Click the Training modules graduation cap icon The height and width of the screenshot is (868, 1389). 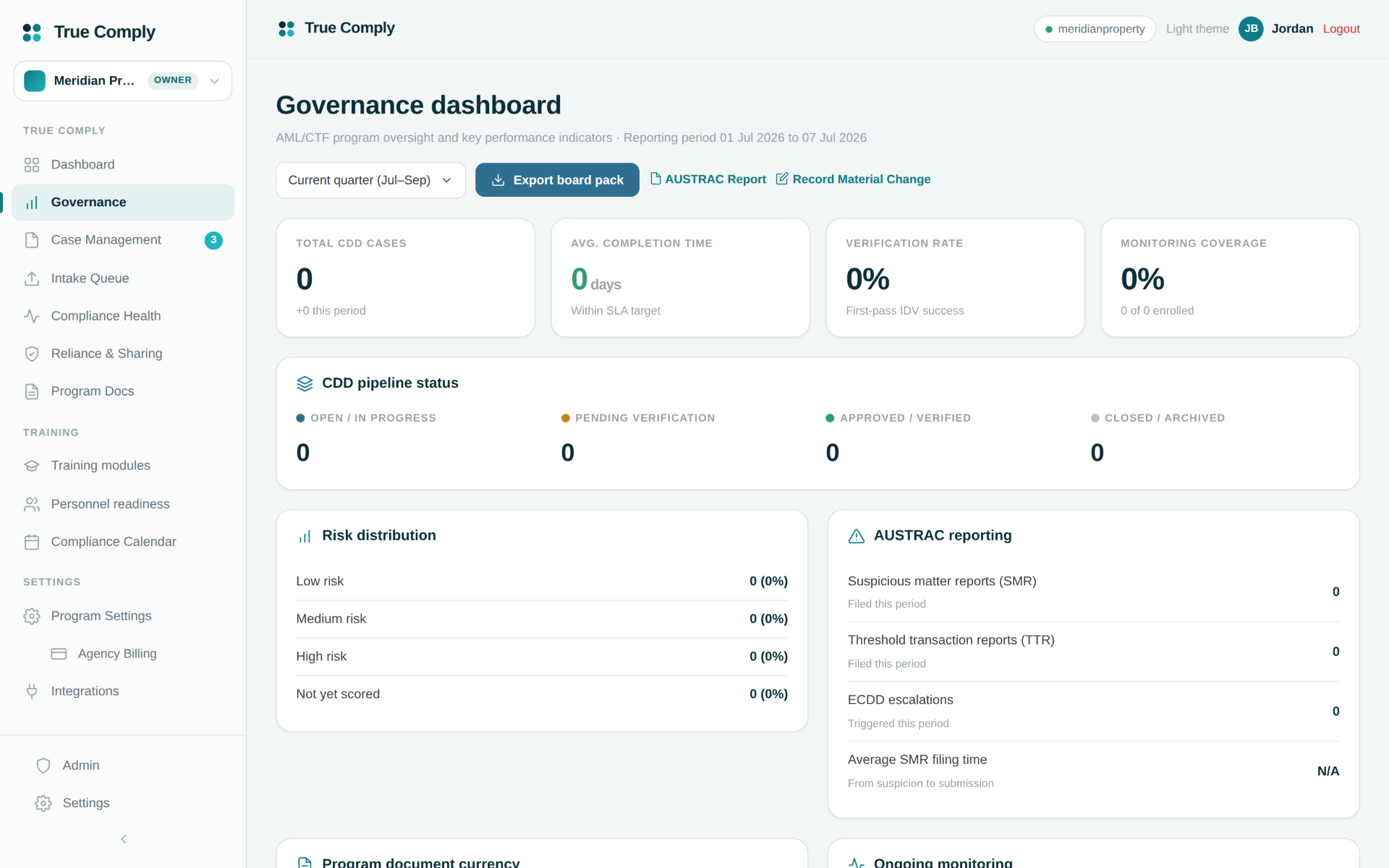[32, 466]
